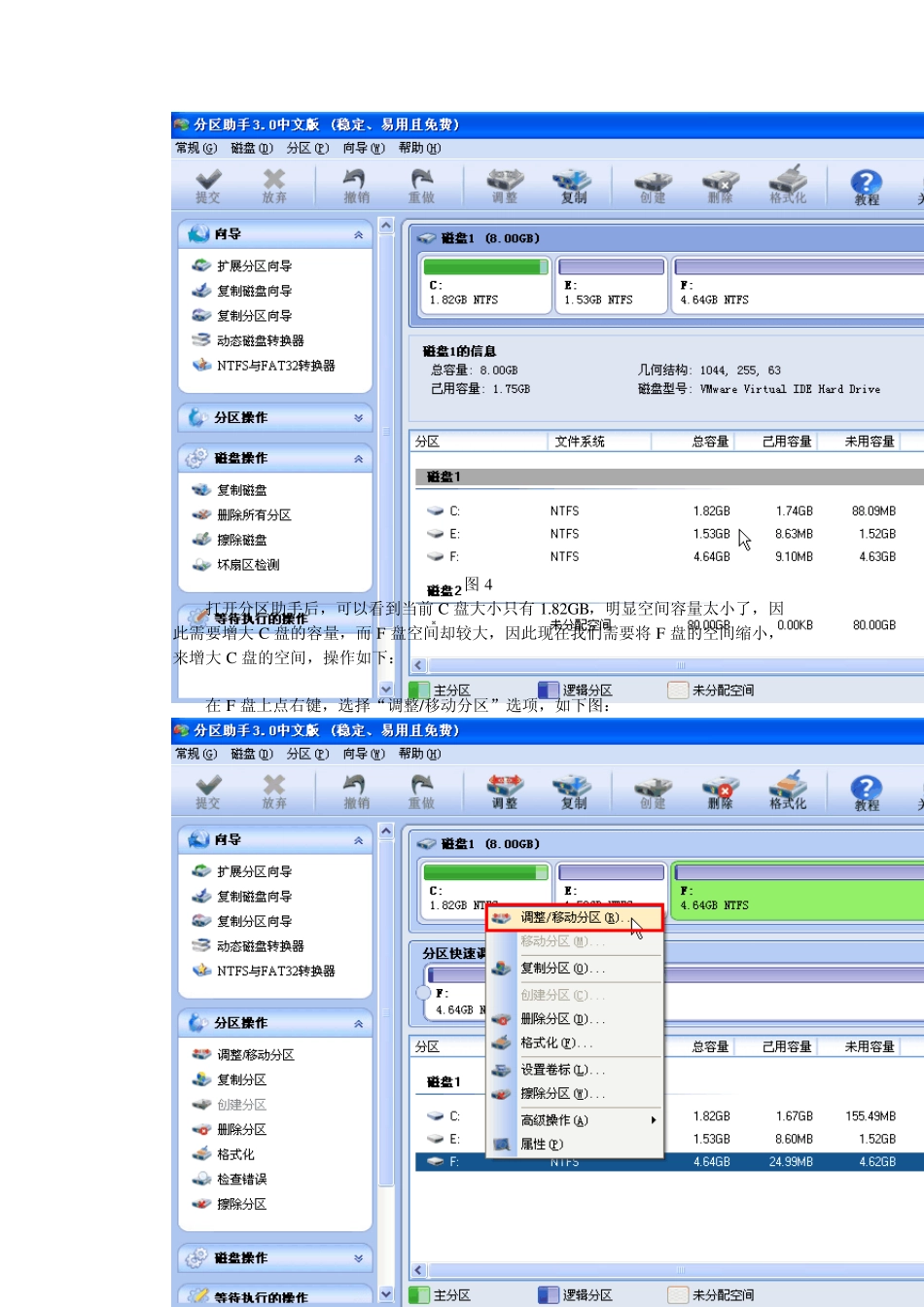
Task: Open 属性(P) in the context menu
Action: point(576,1145)
